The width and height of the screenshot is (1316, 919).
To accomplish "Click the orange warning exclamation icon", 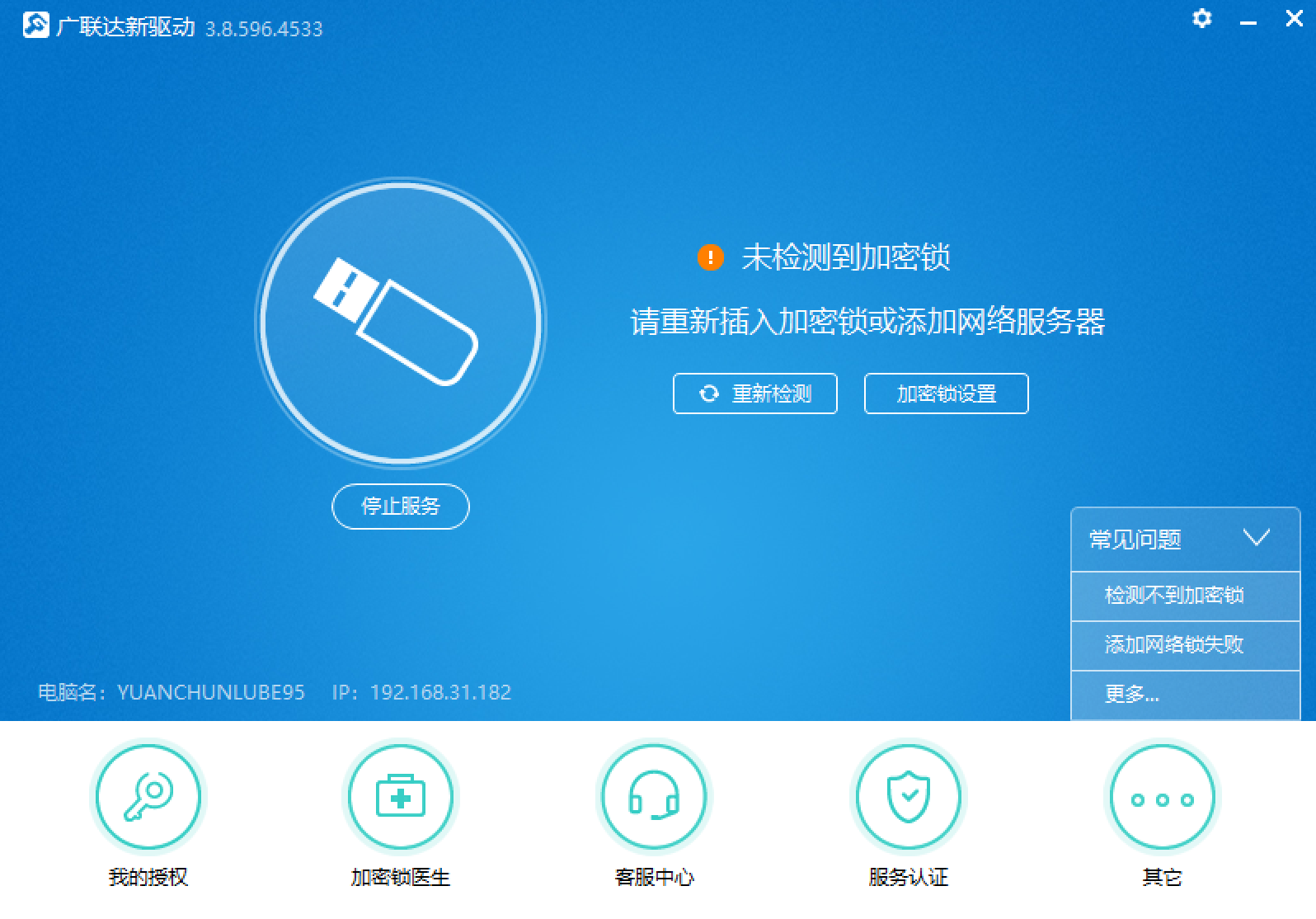I will coord(710,257).
